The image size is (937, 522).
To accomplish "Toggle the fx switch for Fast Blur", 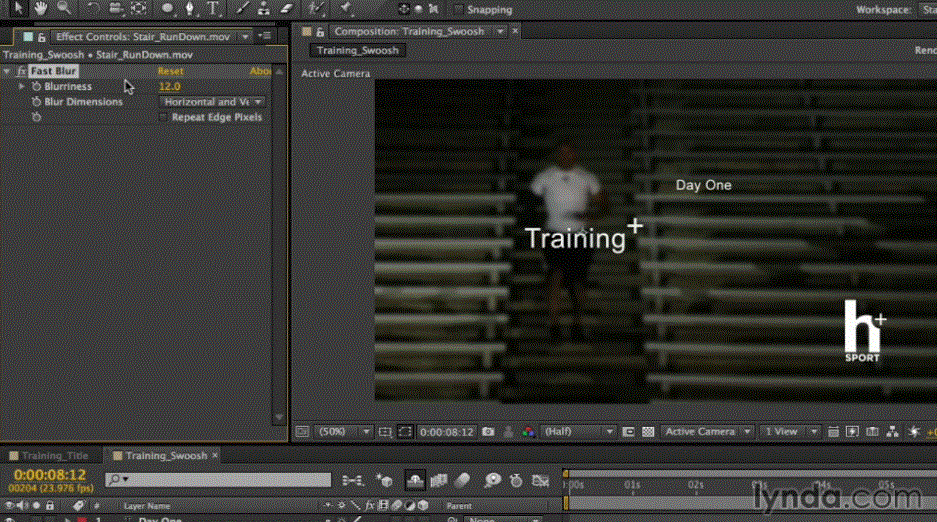I will 22,71.
